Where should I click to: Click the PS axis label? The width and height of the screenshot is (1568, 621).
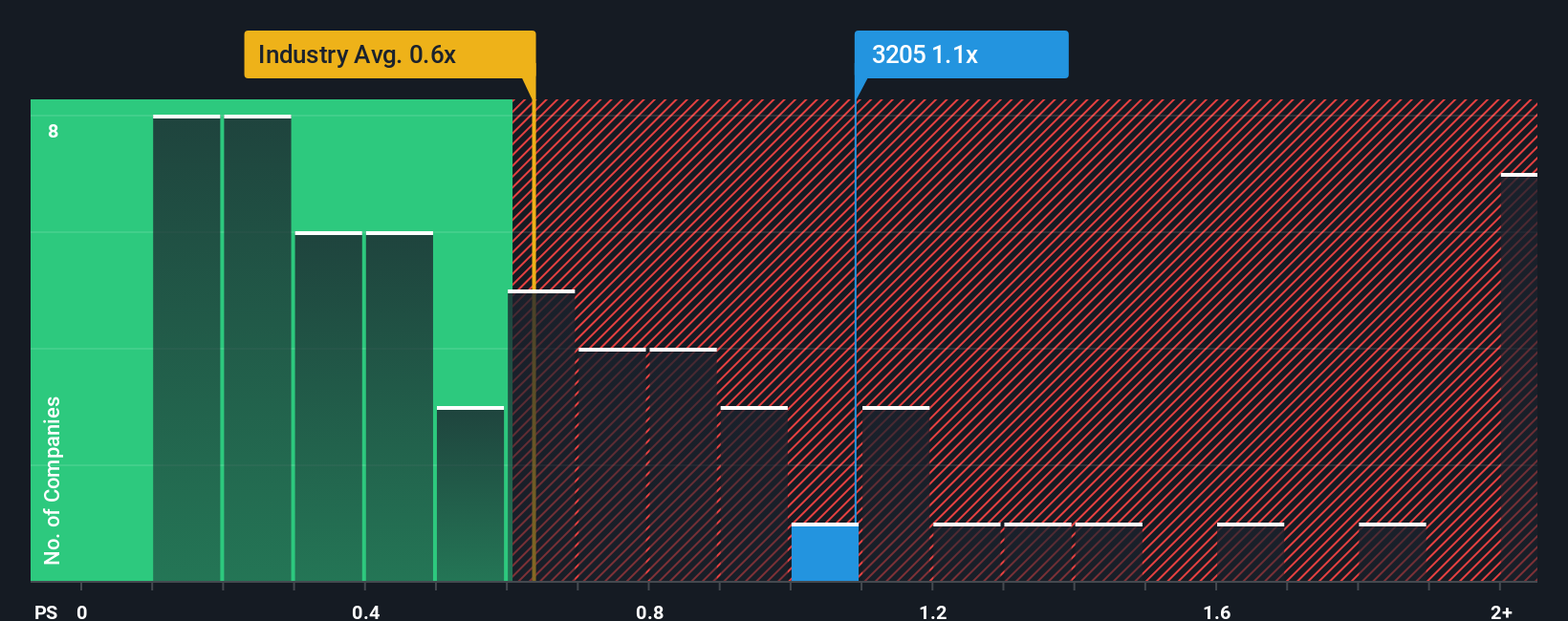click(x=46, y=611)
